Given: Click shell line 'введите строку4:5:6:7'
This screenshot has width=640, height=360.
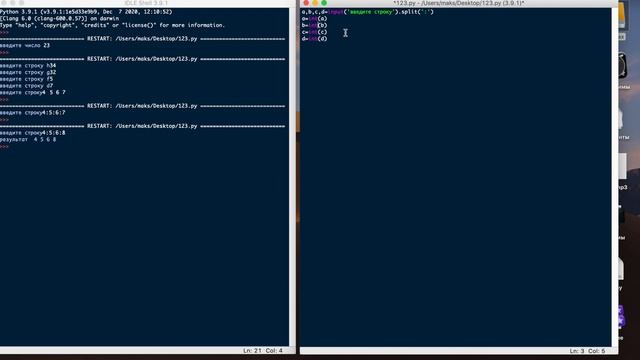Looking at the screenshot, I should 33,112.
